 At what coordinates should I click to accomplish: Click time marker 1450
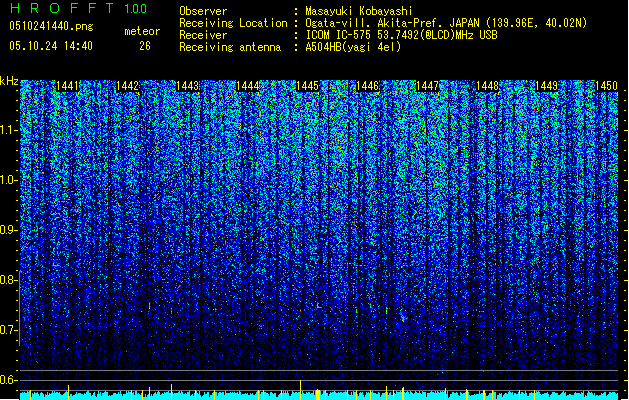pyautogui.click(x=607, y=86)
